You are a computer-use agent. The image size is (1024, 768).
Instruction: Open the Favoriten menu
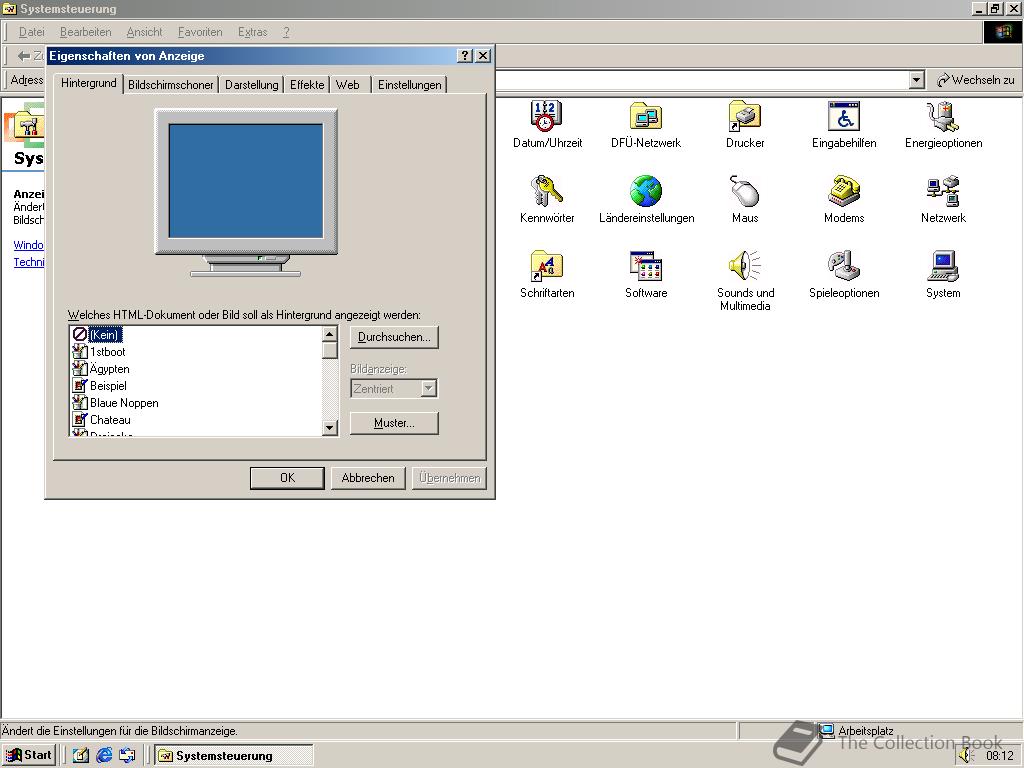point(200,32)
